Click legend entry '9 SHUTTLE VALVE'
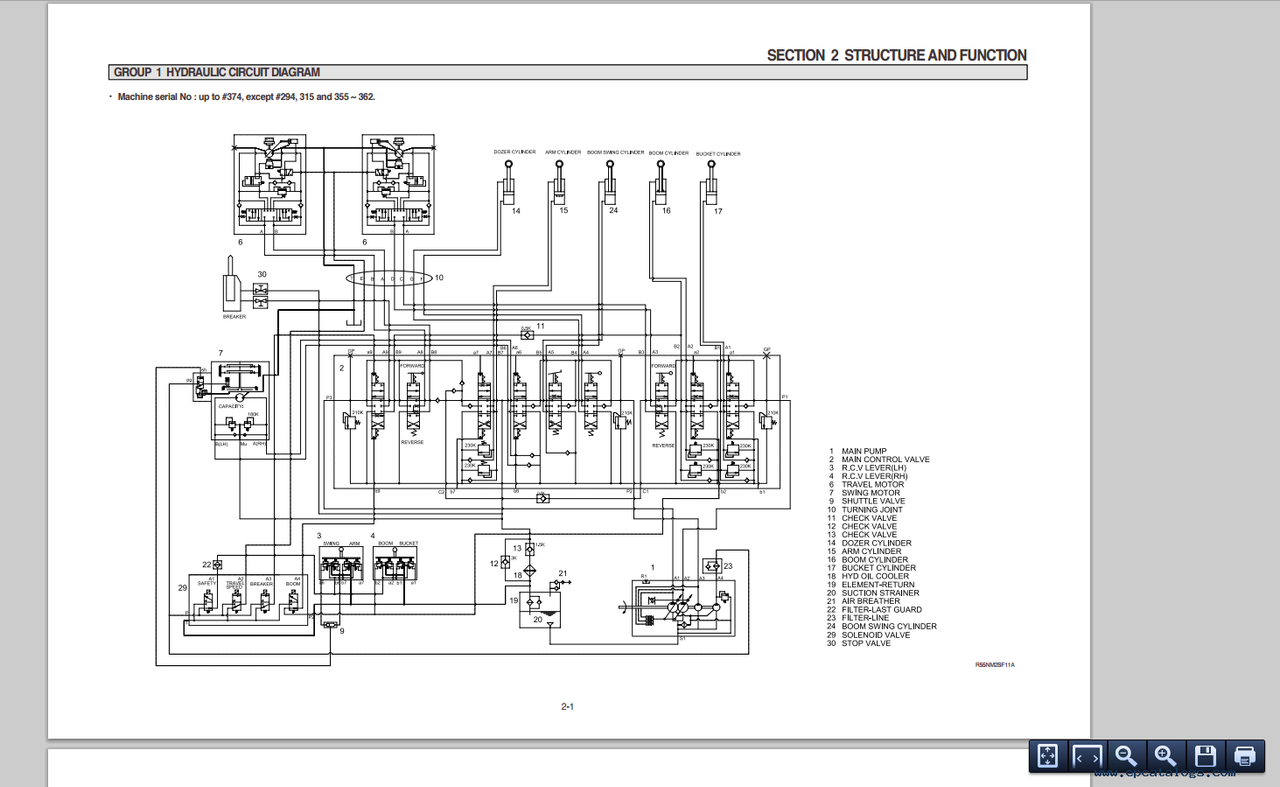Viewport: 1280px width, 787px height. [866, 501]
